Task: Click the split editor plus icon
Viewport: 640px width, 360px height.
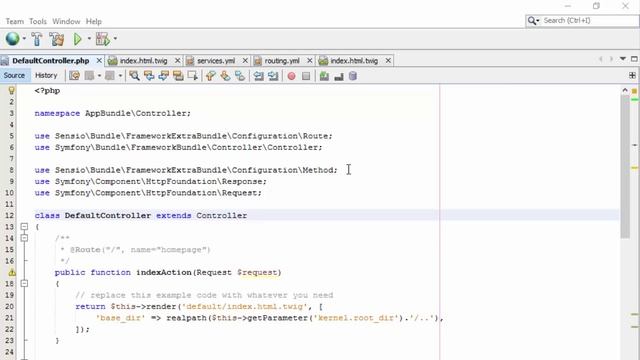Action: 632,76
